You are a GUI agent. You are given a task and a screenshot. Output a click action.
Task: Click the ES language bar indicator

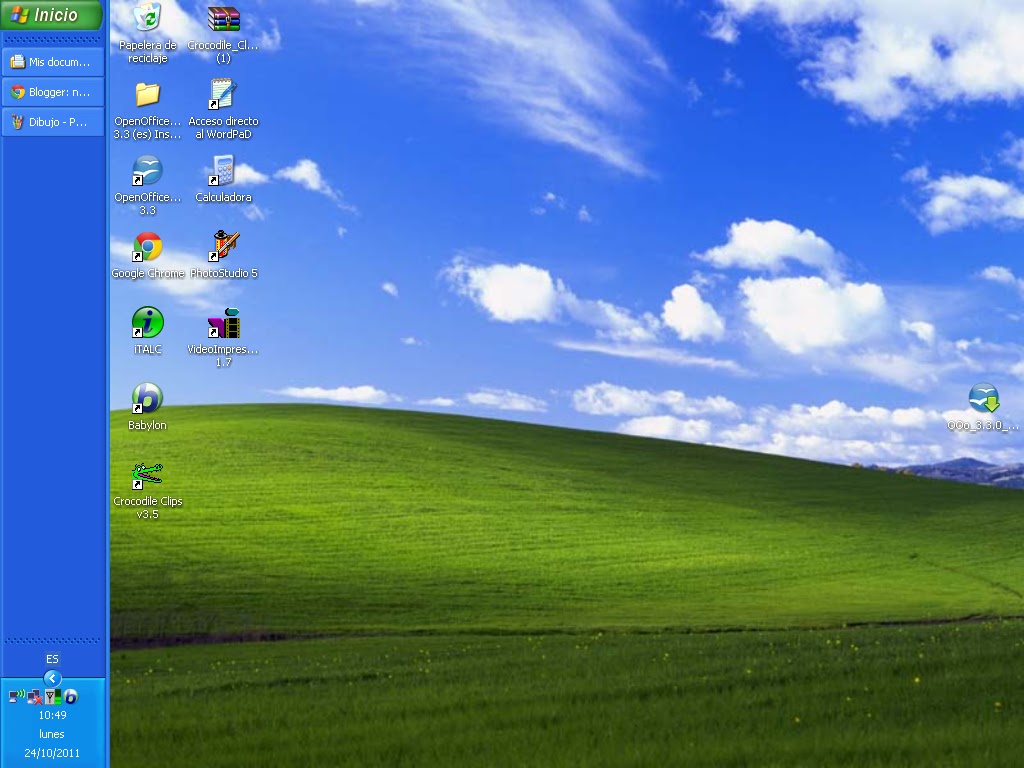coord(52,659)
